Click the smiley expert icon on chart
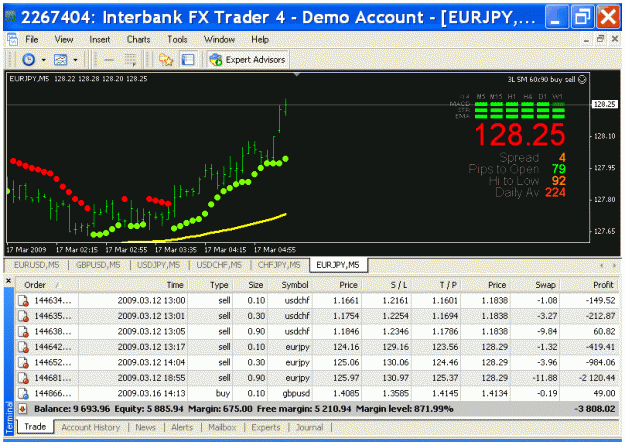Screen dimensions: 625x442 click(582, 79)
